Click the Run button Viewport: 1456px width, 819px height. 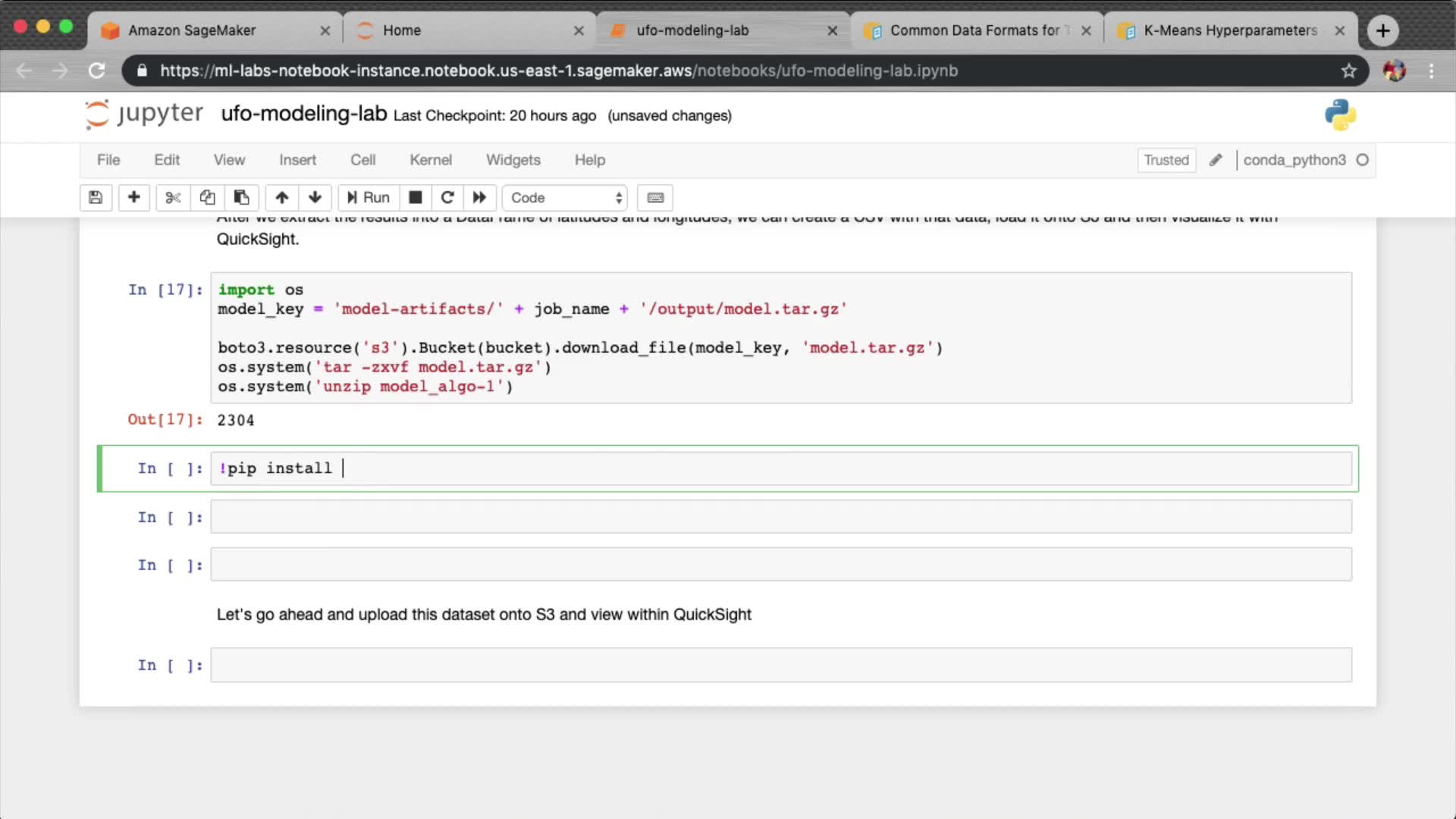click(x=369, y=198)
